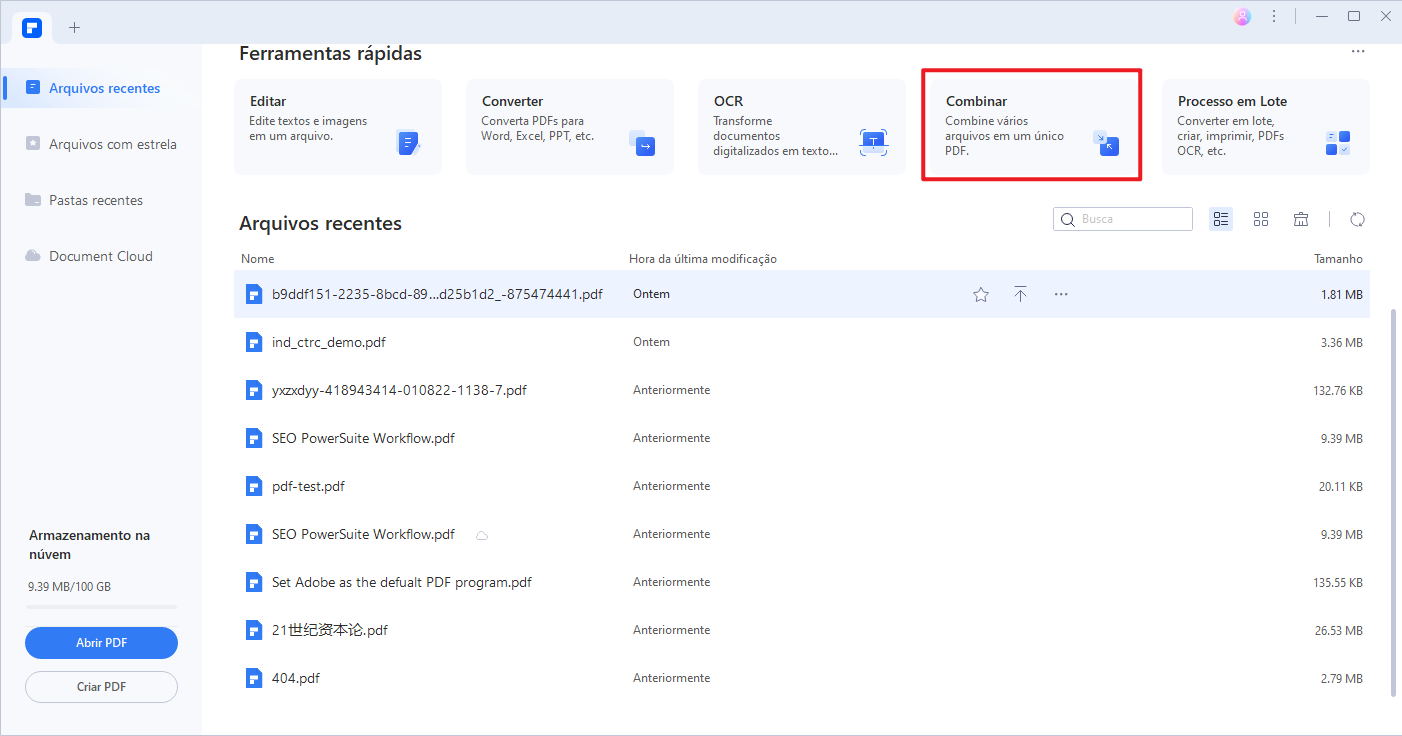Viewport: 1402px width, 736px height.
Task: Switch to list view layout
Action: click(1220, 219)
